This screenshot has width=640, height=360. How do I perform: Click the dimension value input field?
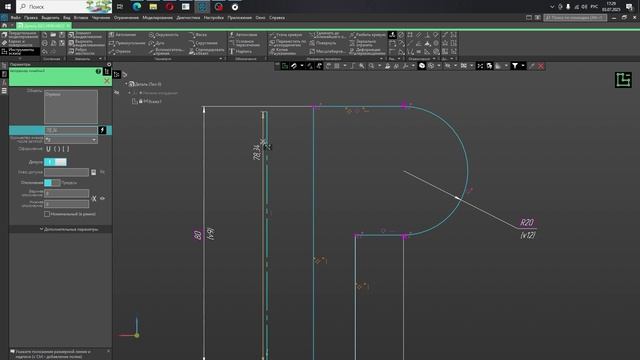pyautogui.click(x=71, y=130)
